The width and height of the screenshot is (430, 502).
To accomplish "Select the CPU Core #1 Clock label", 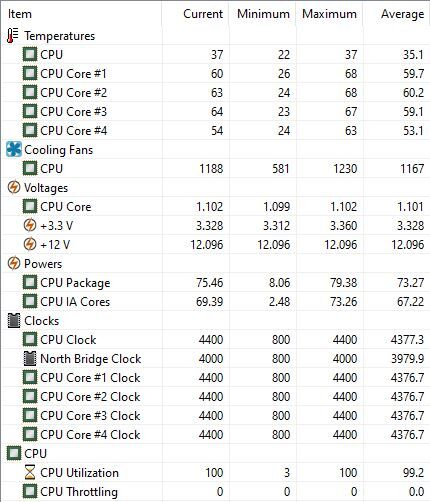I will pos(90,378).
